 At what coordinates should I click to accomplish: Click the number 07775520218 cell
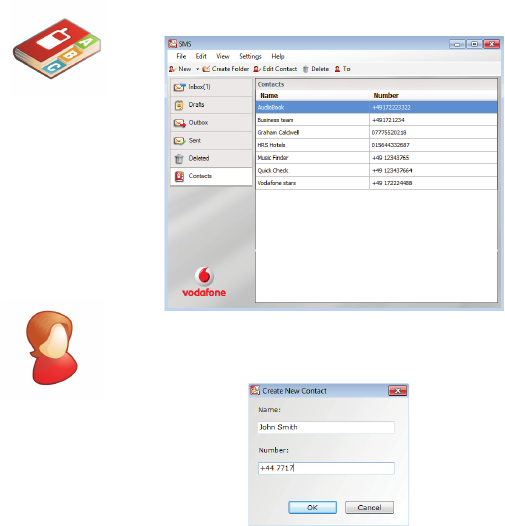tap(433, 133)
